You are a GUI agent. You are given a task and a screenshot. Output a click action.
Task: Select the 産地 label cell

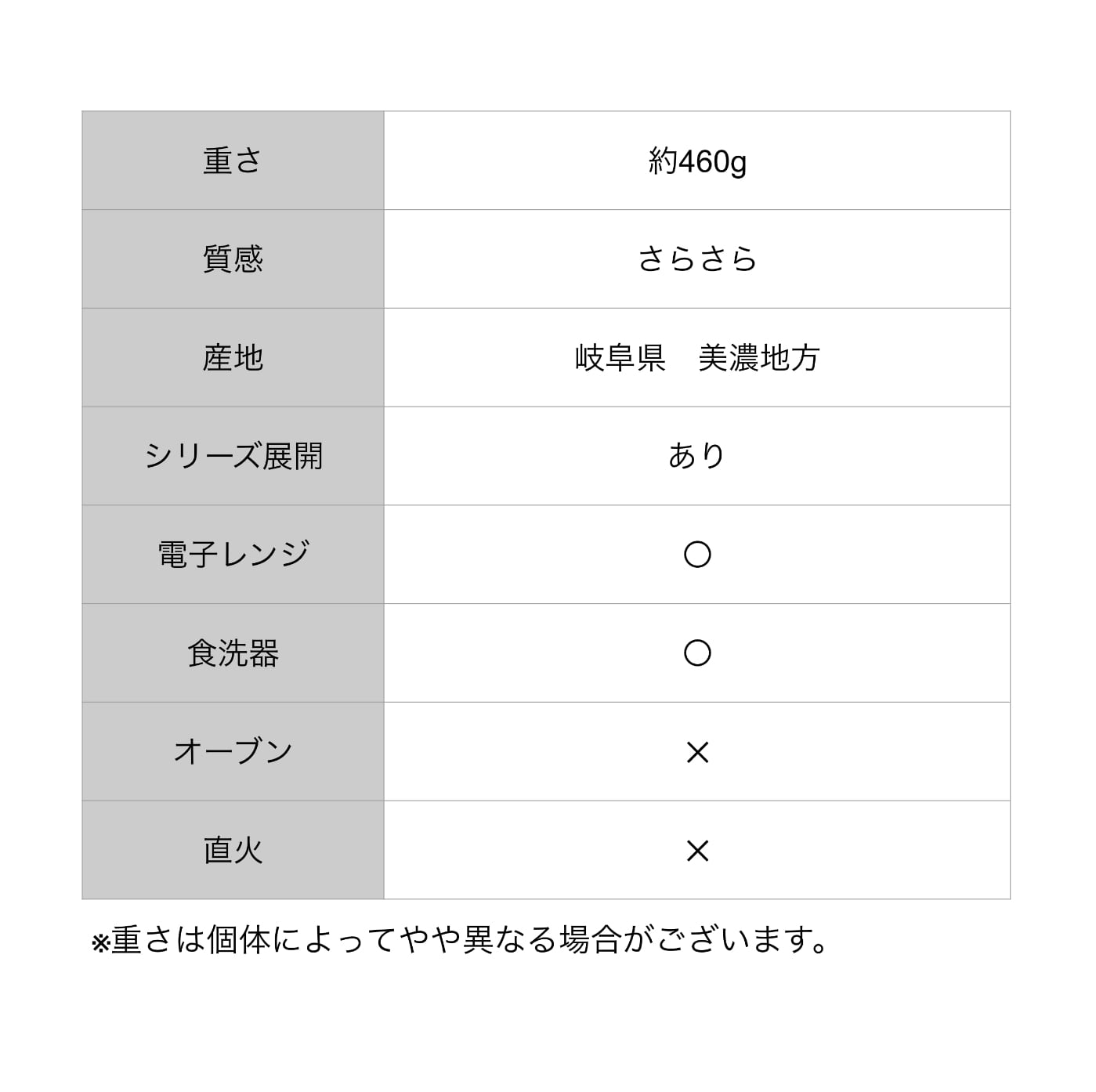point(233,358)
